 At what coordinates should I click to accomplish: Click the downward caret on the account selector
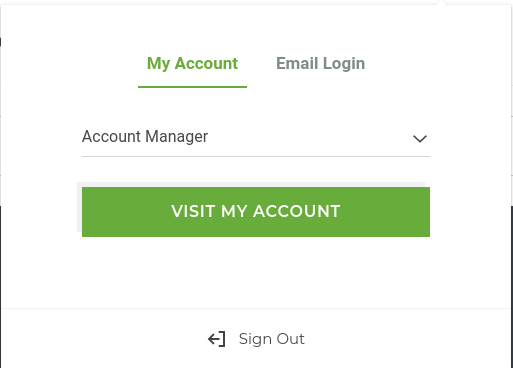tap(420, 138)
